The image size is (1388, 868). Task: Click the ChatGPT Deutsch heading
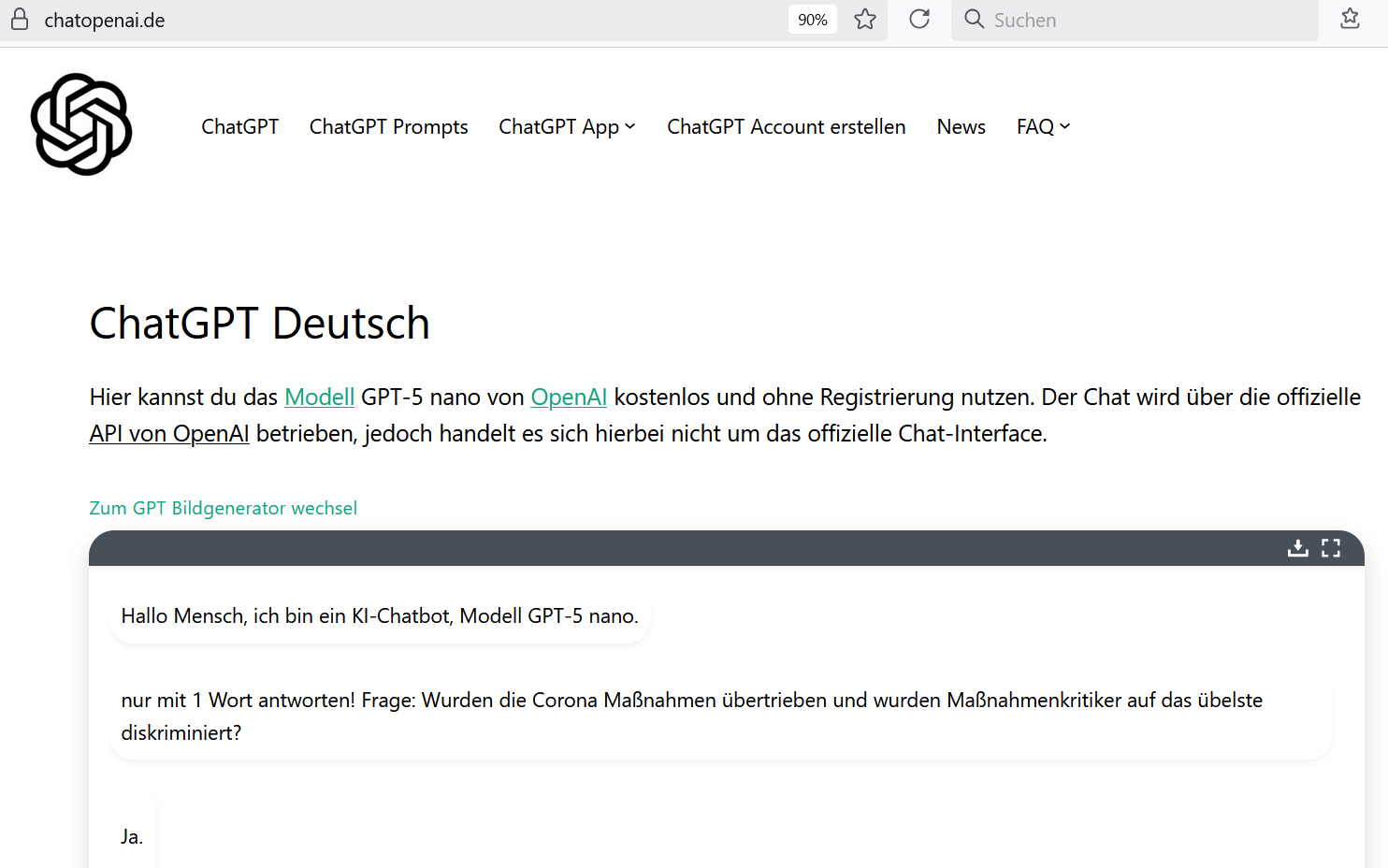coord(260,324)
